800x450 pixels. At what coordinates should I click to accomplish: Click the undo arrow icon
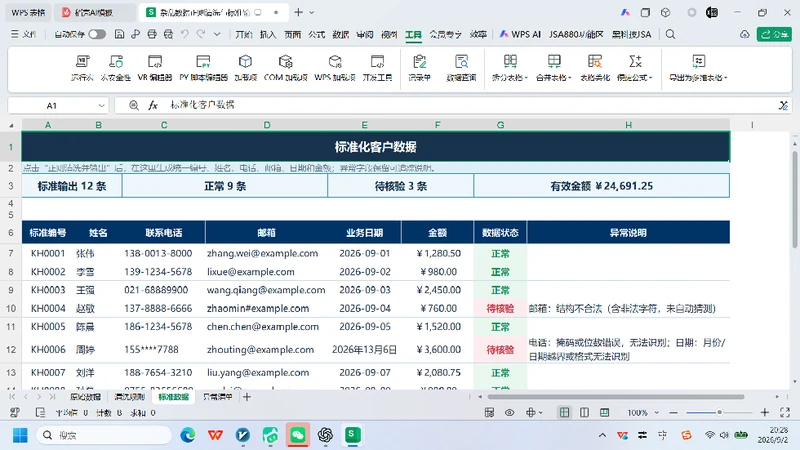(185, 34)
